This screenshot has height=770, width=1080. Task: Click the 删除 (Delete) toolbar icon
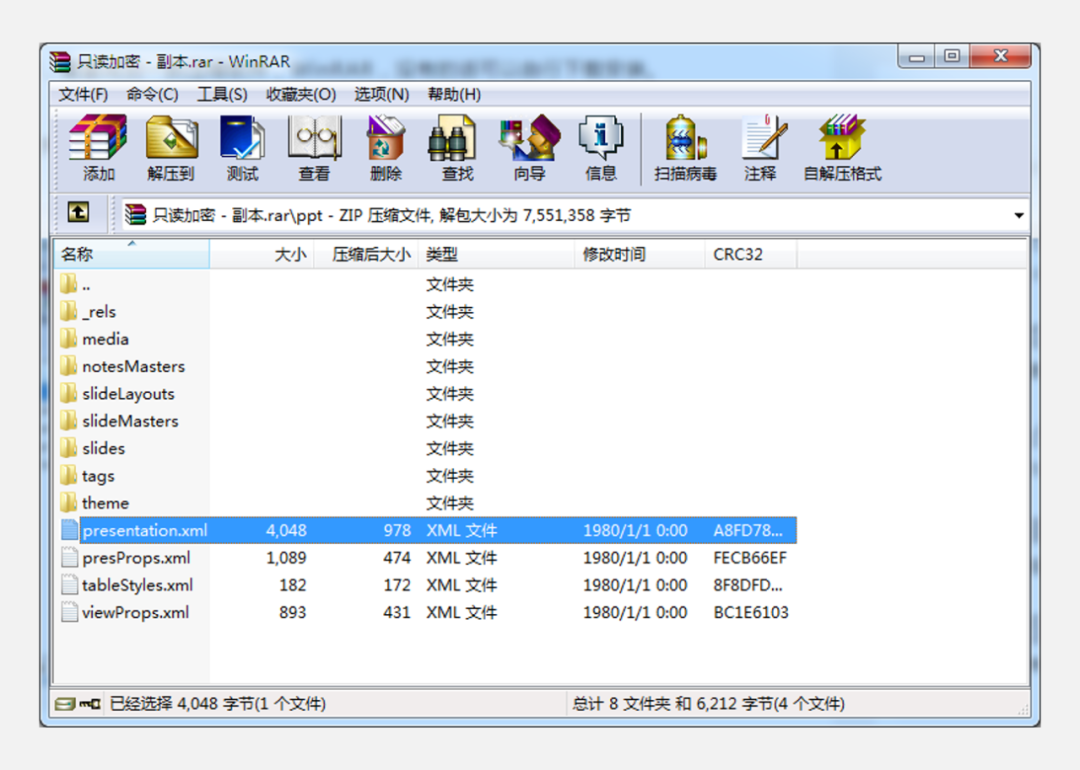tap(386, 138)
